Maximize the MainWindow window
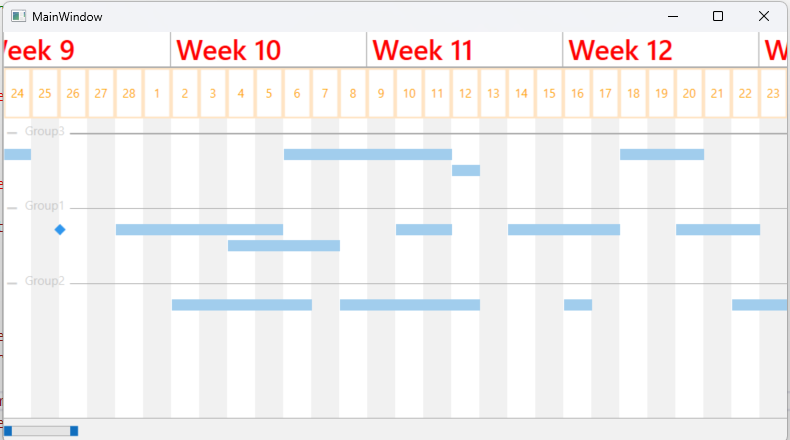The height and width of the screenshot is (440, 790). (718, 16)
